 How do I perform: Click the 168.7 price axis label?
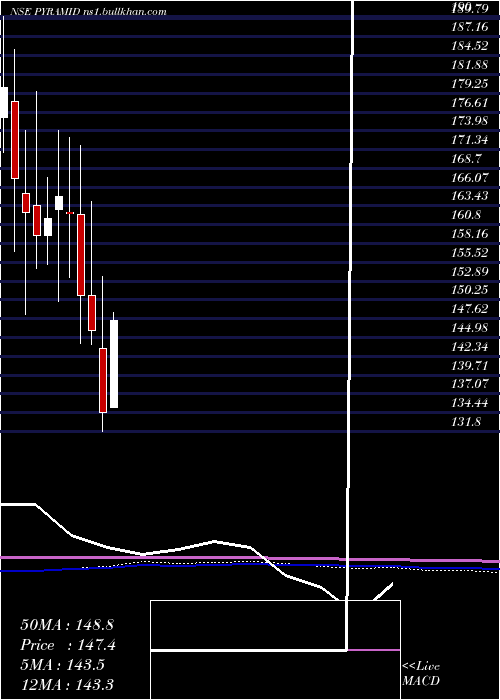(x=467, y=159)
